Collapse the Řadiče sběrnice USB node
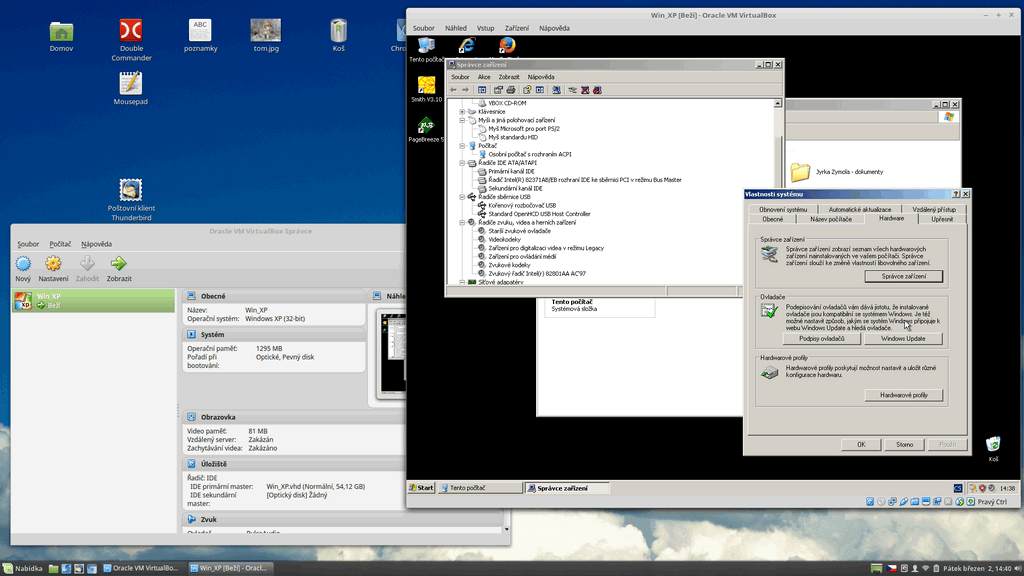Viewport: 1024px width, 576px height. pyautogui.click(x=462, y=197)
